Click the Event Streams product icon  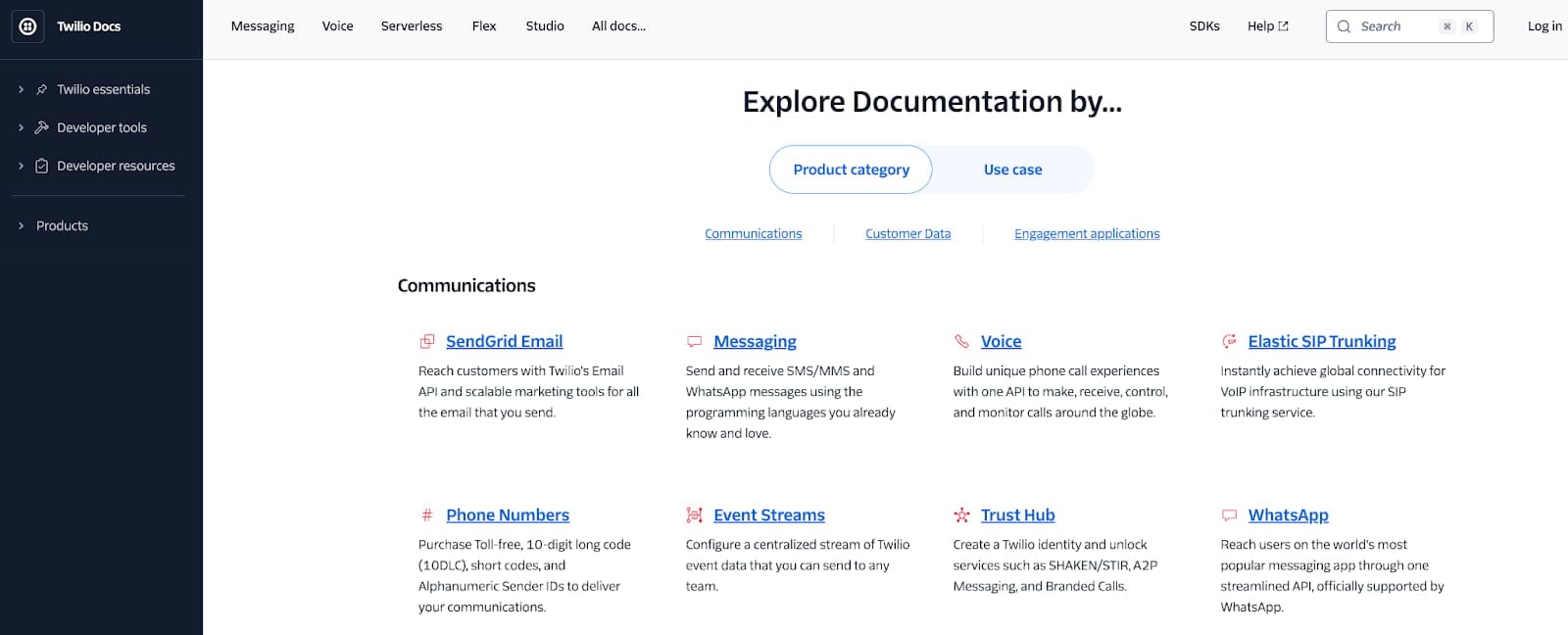[x=695, y=514]
